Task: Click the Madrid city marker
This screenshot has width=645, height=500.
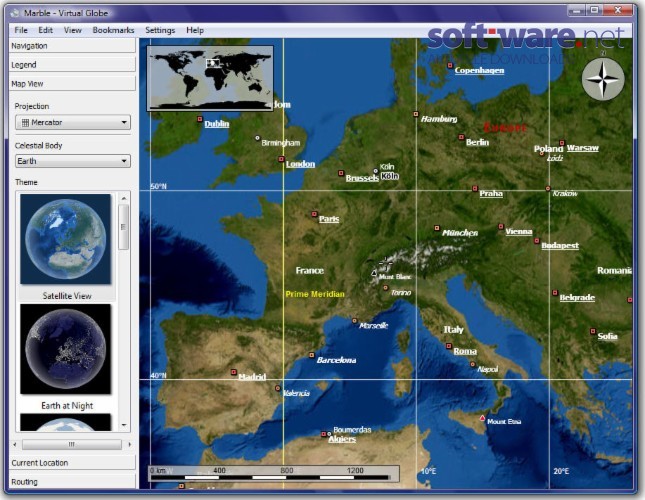Action: (x=234, y=372)
